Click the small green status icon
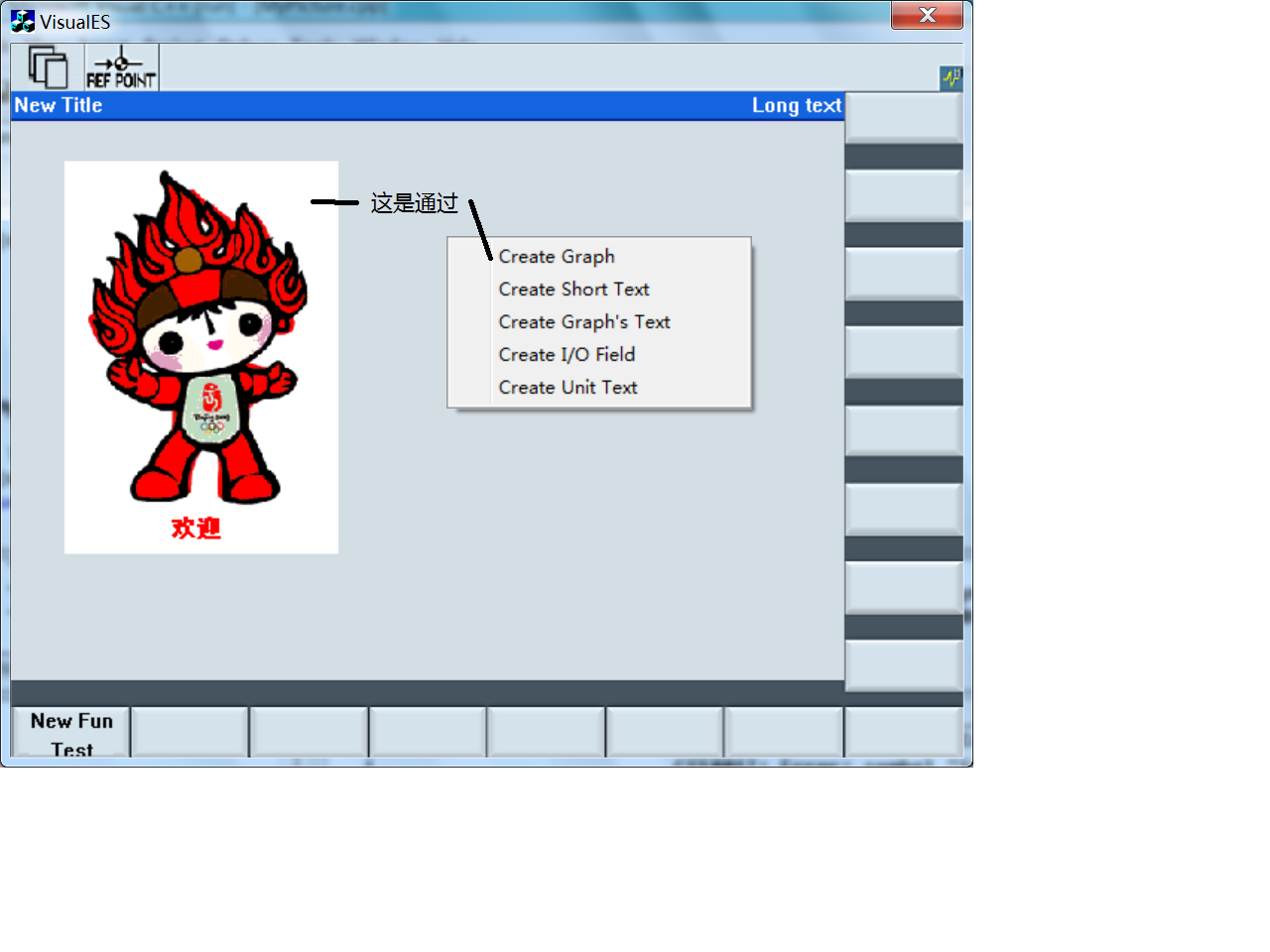The image size is (1270, 952). click(951, 77)
